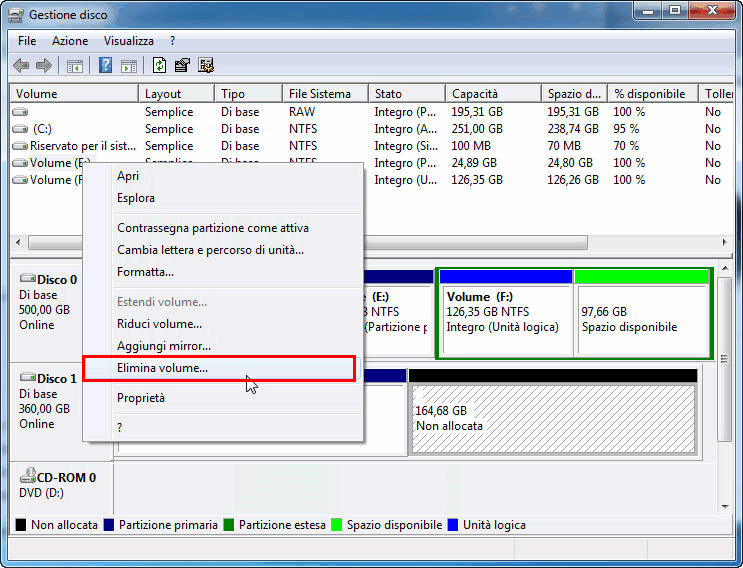Click the Gestione disco title bar icon

click(x=16, y=15)
